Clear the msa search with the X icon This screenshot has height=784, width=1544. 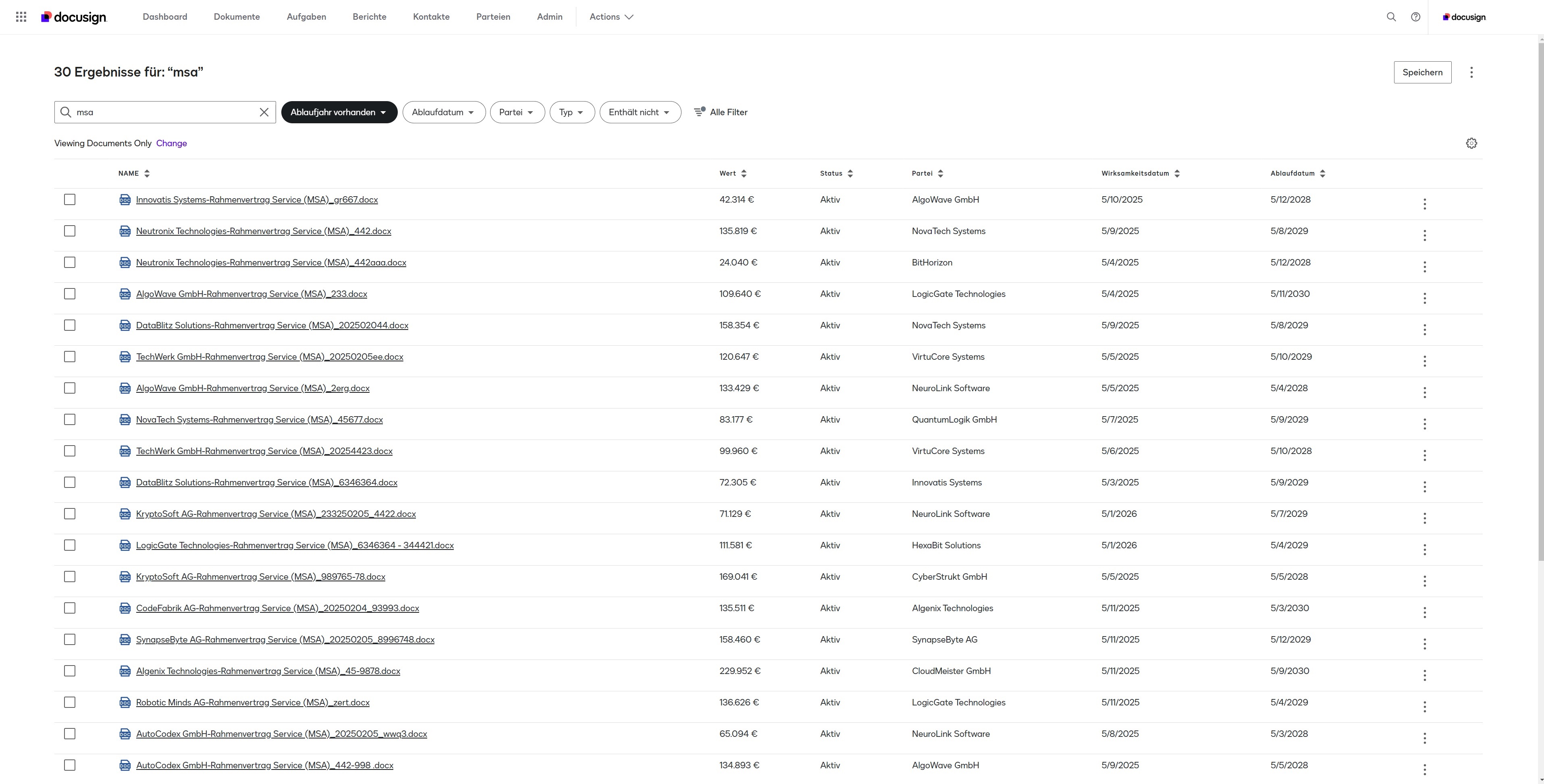pyautogui.click(x=264, y=112)
